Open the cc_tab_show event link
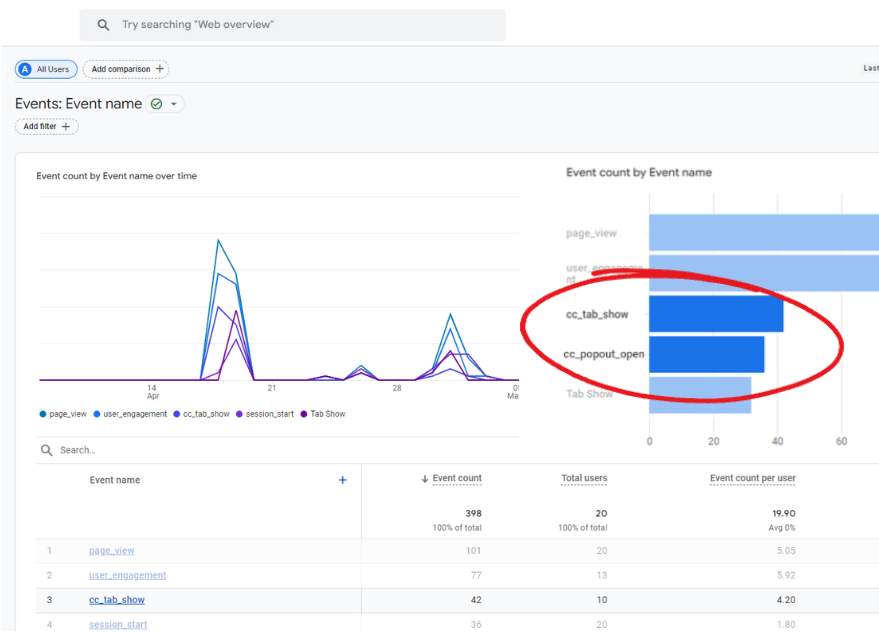Viewport: 879px width, 633px height. 116,599
